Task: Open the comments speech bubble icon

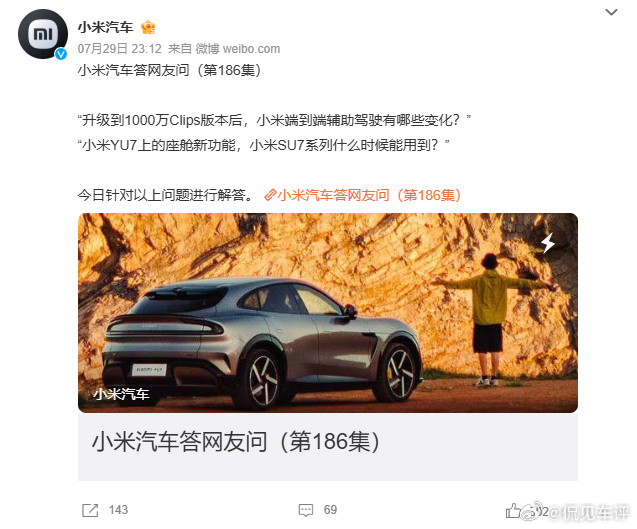Action: (x=306, y=510)
